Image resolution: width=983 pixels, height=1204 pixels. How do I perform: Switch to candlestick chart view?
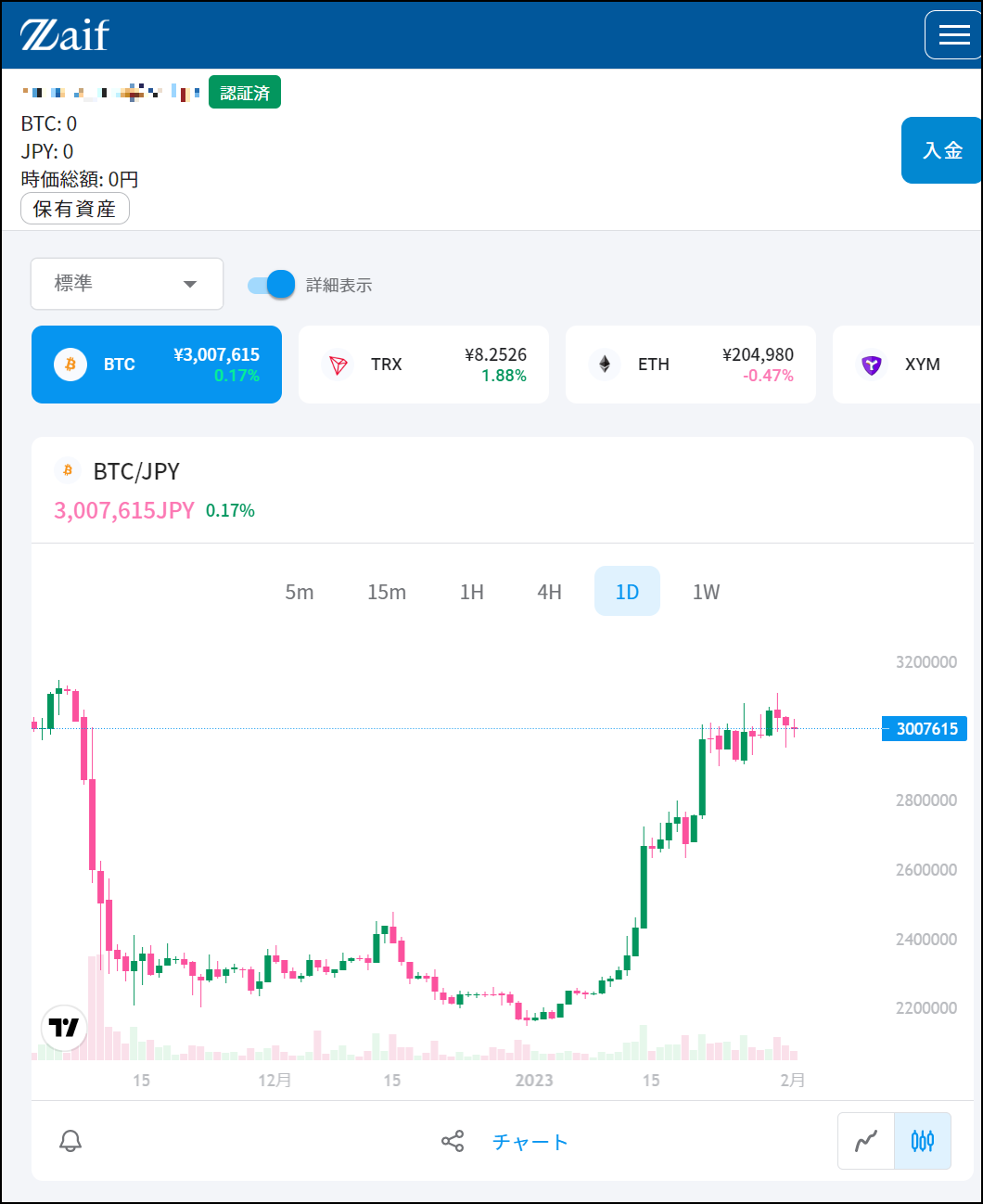click(923, 1141)
